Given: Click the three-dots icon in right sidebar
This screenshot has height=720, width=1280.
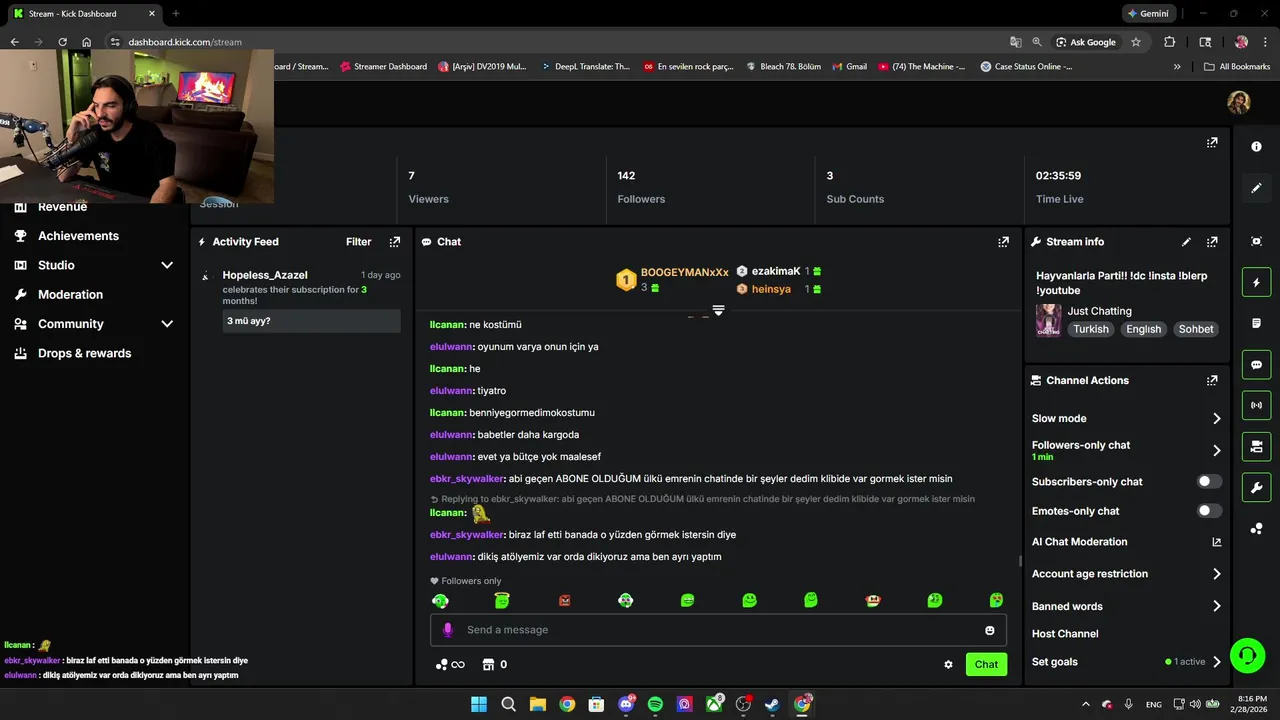Looking at the screenshot, I should tap(1256, 528).
